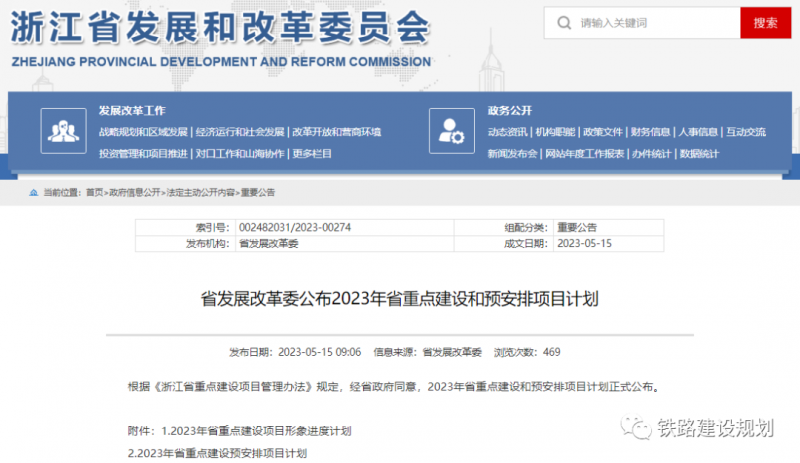Click the WeChat logo icon in watermark
The height and width of the screenshot is (463, 800).
[x=637, y=428]
